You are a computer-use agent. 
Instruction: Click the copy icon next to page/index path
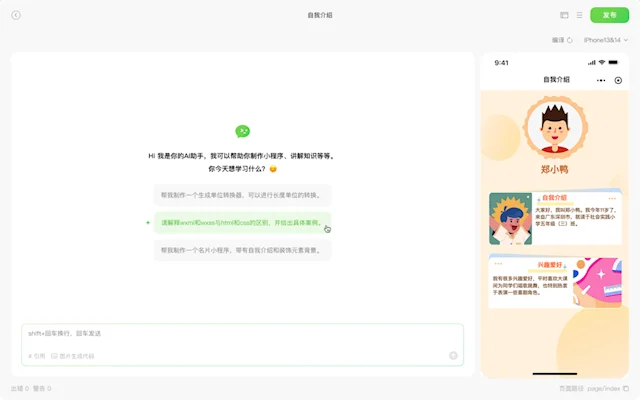point(626,389)
